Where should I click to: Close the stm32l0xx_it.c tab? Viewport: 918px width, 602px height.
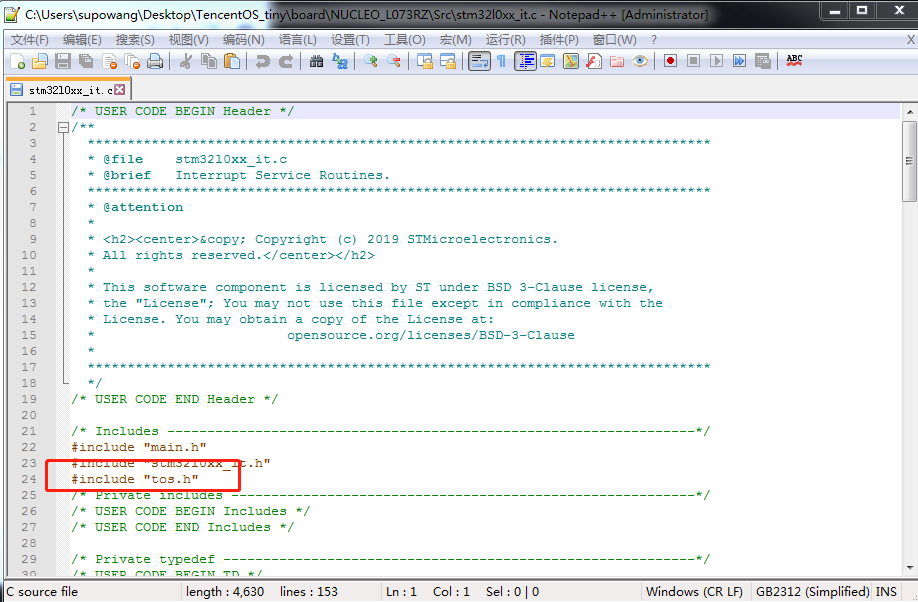tap(120, 90)
